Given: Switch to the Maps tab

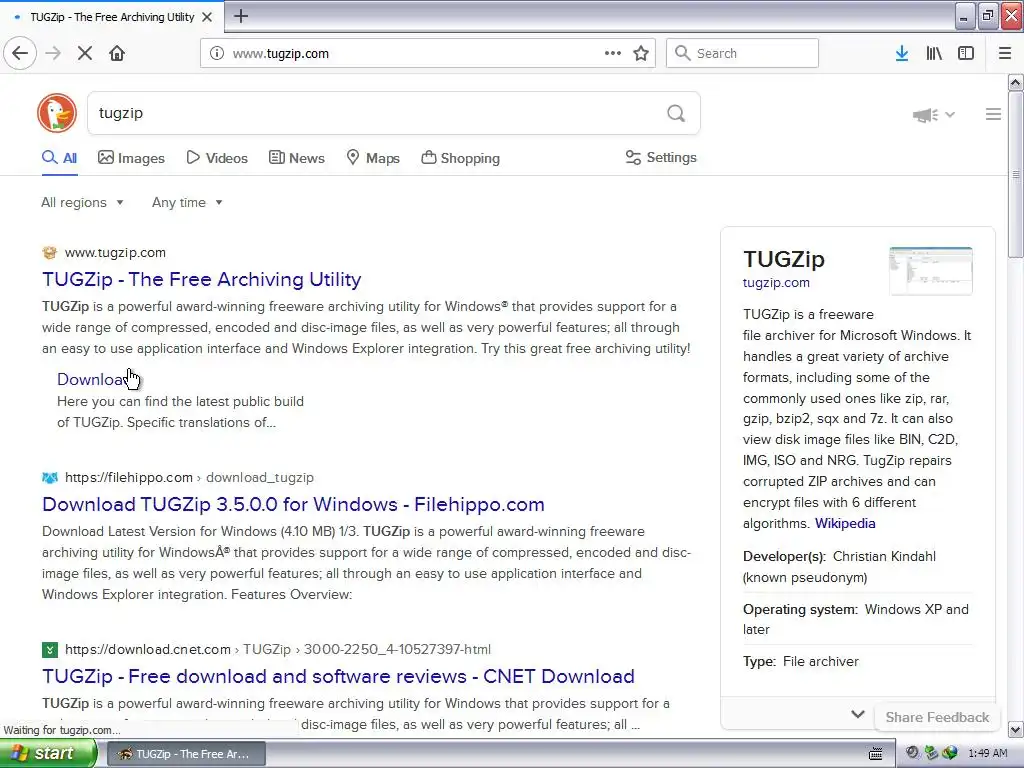Looking at the screenshot, I should coord(373,158).
